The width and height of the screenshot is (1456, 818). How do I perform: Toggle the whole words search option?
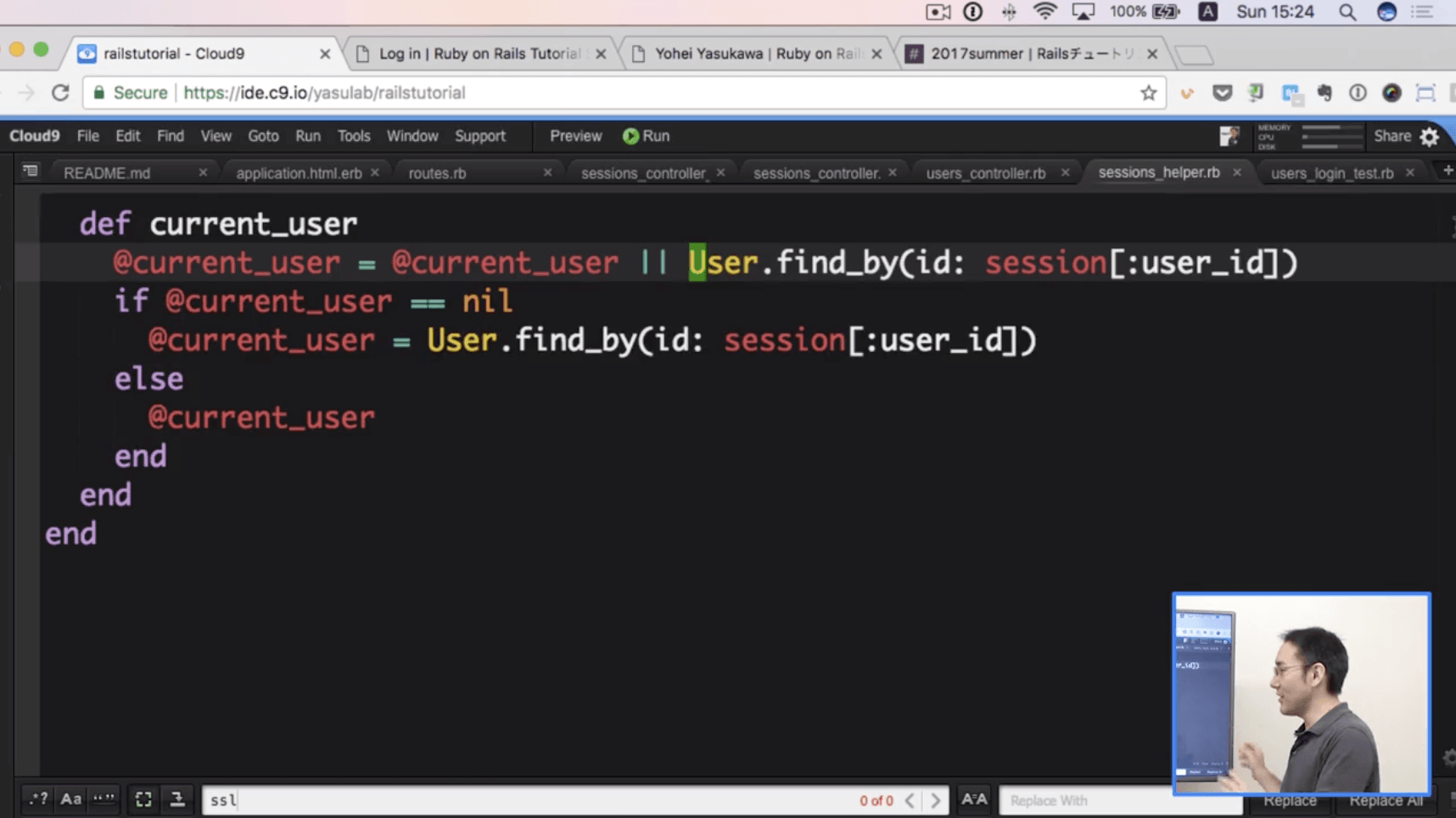(104, 799)
